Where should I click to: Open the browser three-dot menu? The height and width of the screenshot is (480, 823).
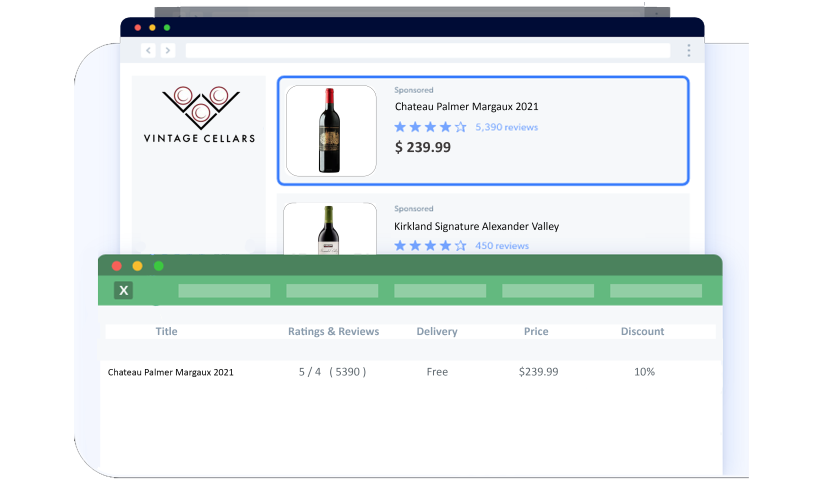click(689, 50)
